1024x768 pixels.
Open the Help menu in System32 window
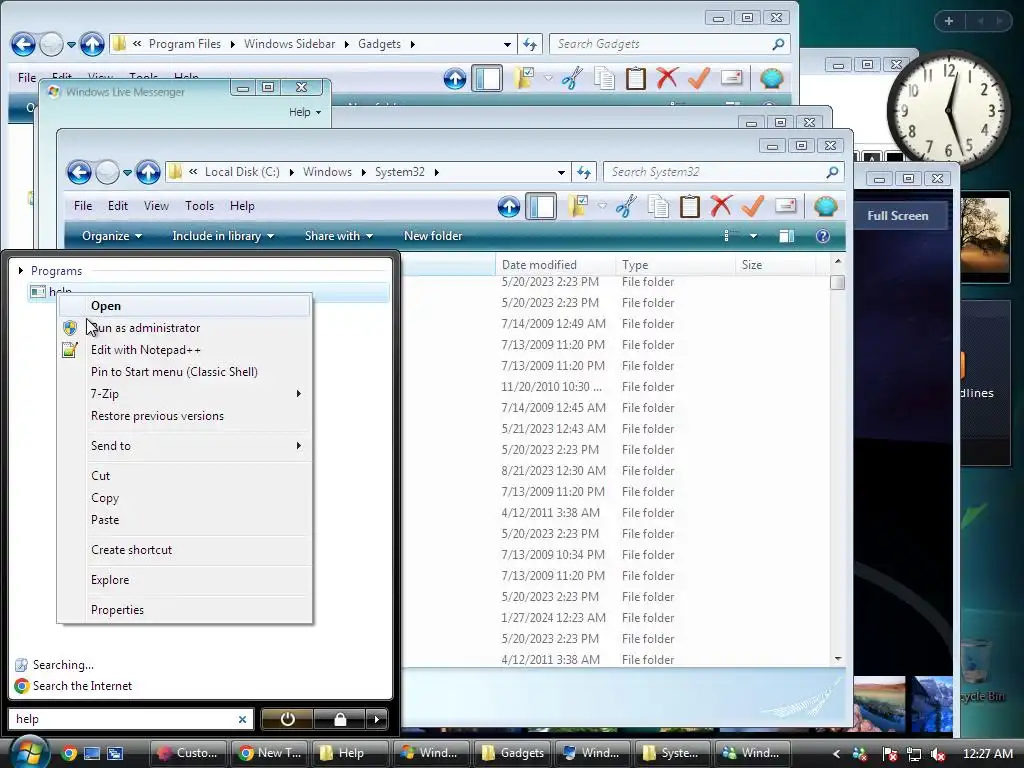[242, 206]
